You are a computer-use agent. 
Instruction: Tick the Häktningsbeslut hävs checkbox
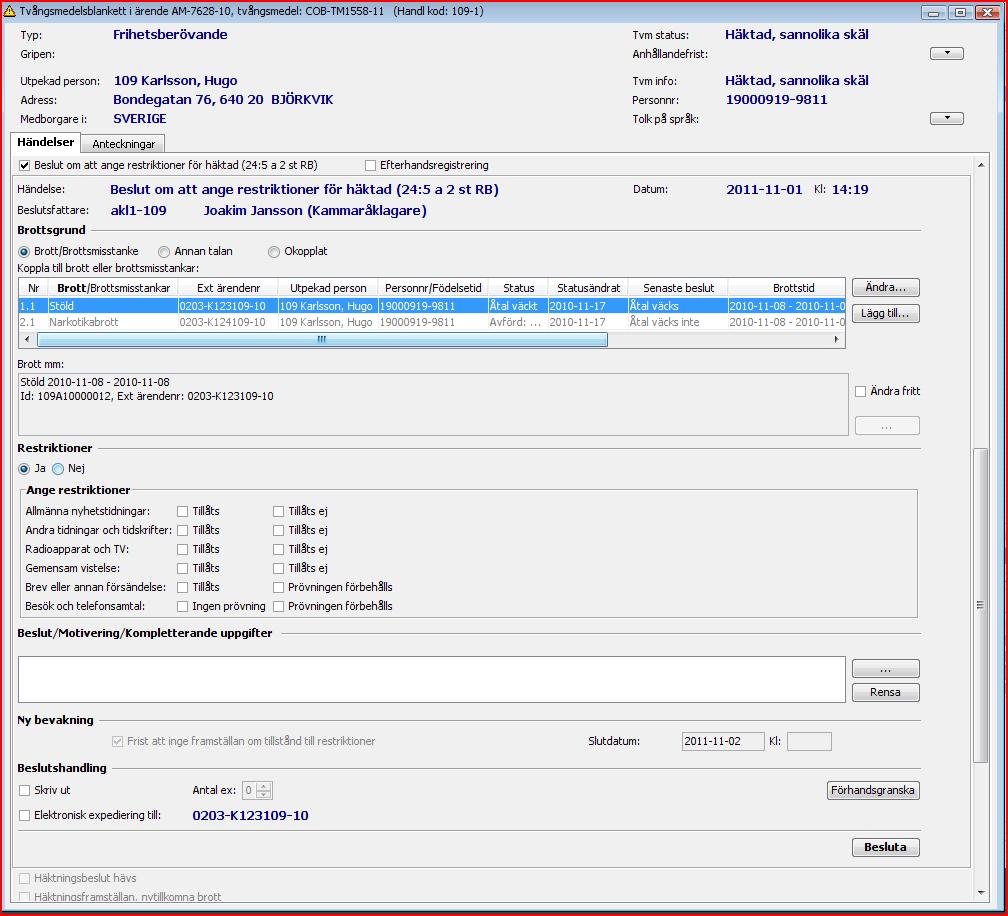(x=24, y=879)
